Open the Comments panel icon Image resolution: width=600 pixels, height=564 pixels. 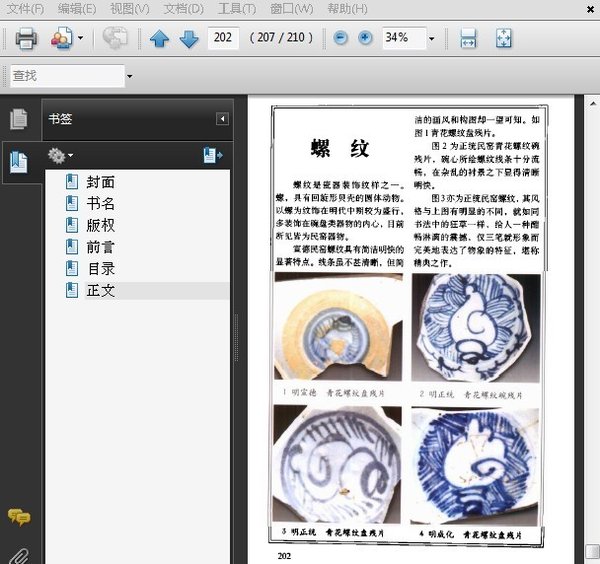19,518
